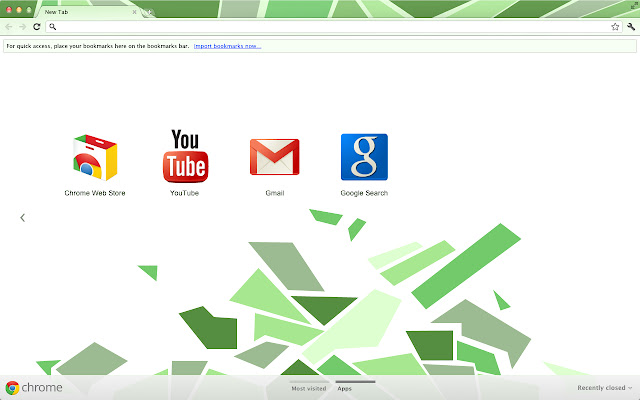Viewport: 640px width, 400px height.
Task: Switch to the Most visited section
Action: 309,389
